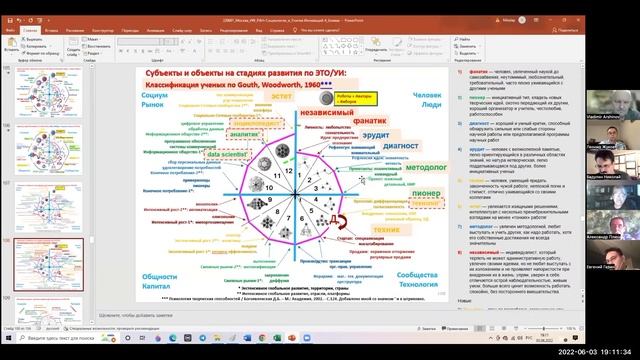Adjust the zoom slider in status bar
Screen dimensions: 640x360
544,328
